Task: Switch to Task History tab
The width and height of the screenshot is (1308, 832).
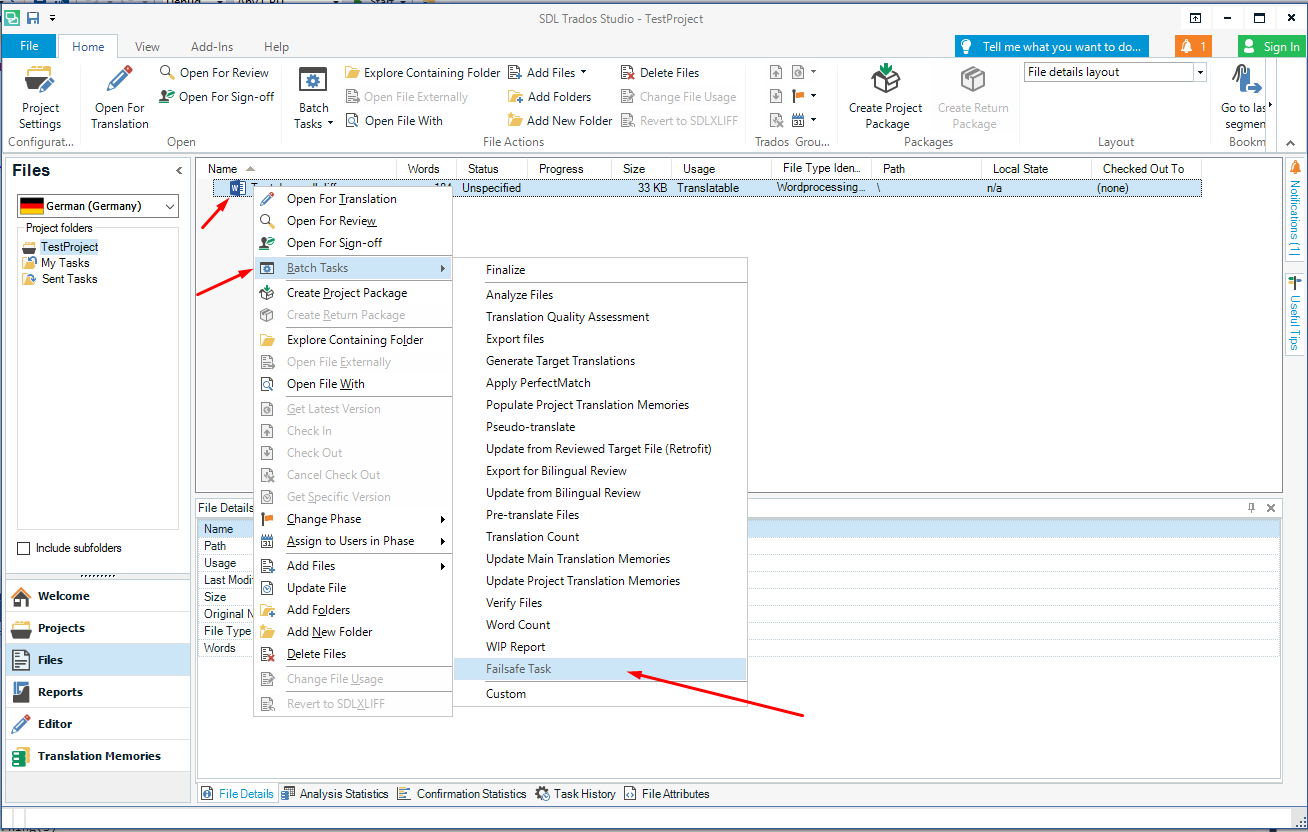Action: pos(575,794)
